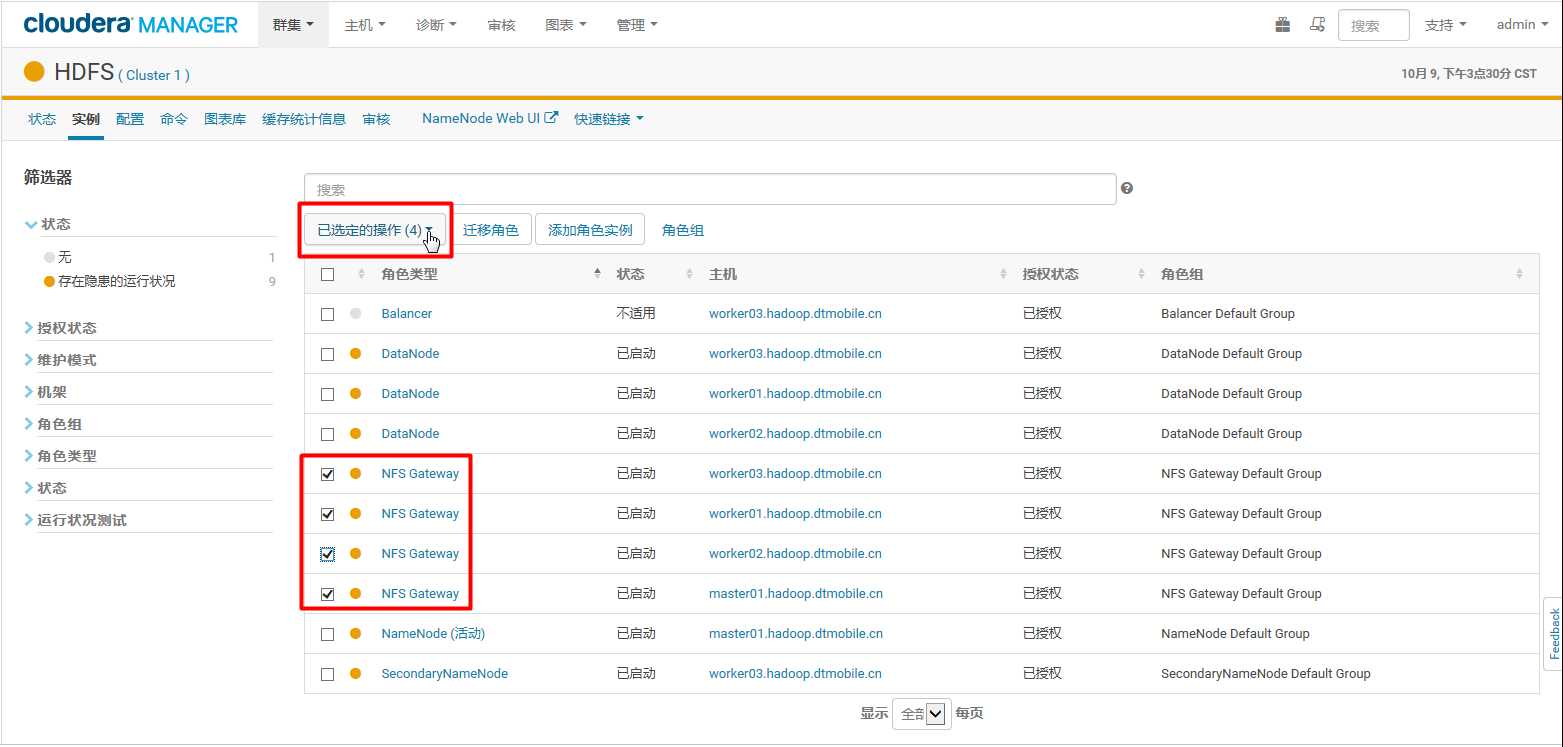The height and width of the screenshot is (747, 1563).
Task: Expand the 维护模式 filter
Action: tap(67, 360)
